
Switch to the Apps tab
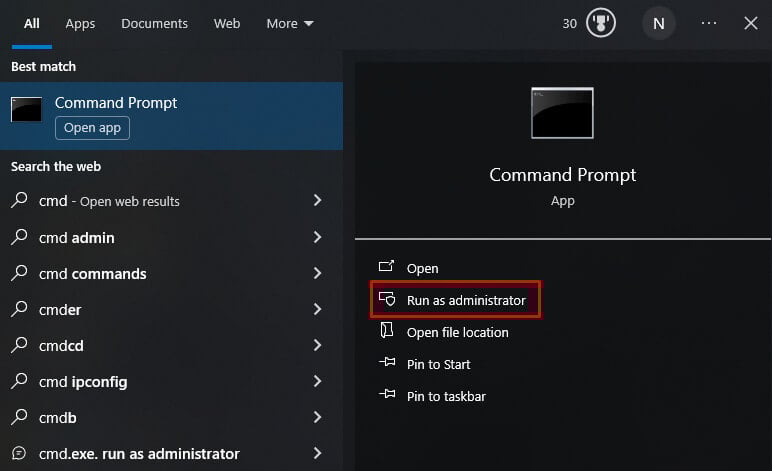click(80, 23)
